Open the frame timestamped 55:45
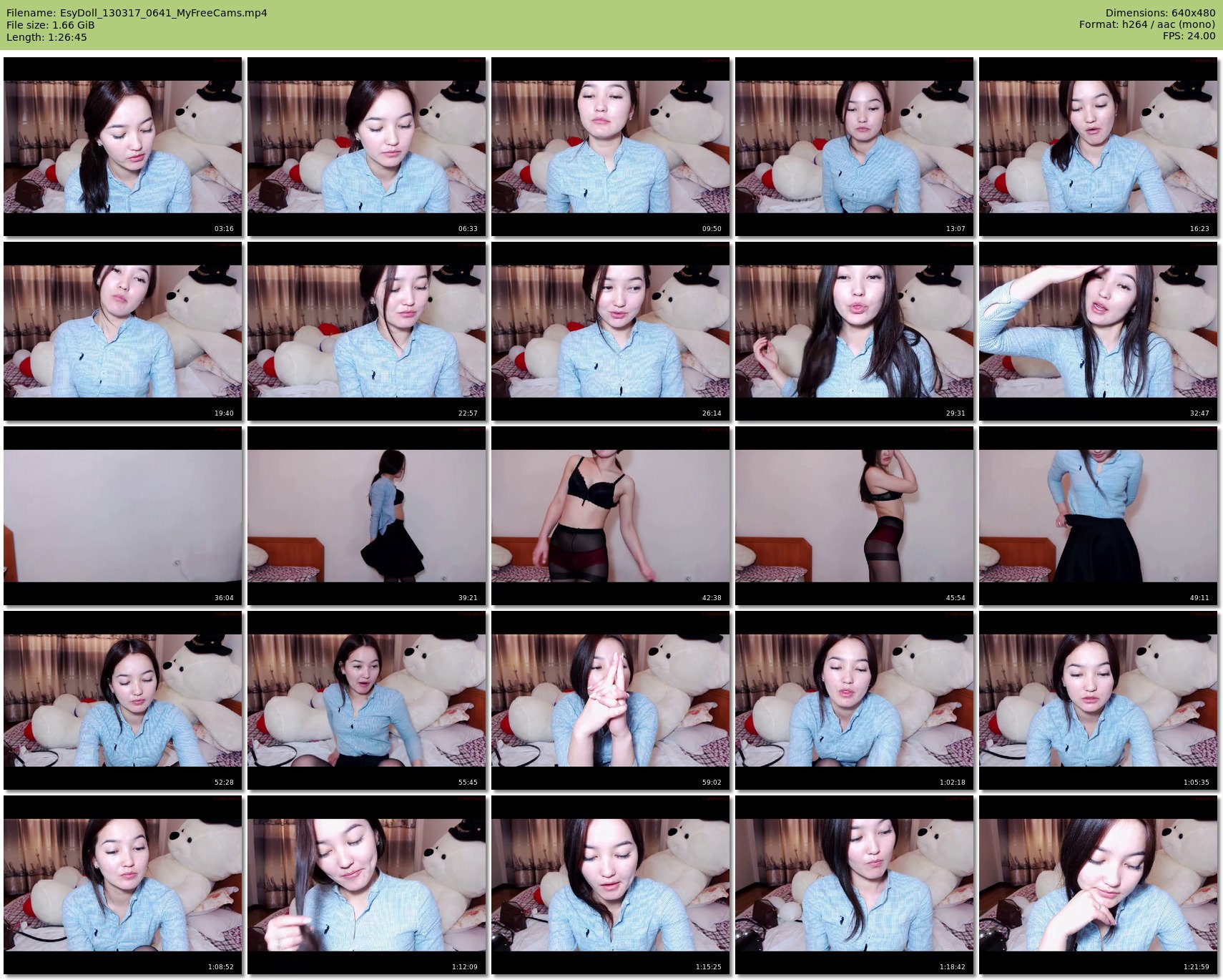This screenshot has height=980, width=1223. click(367, 700)
